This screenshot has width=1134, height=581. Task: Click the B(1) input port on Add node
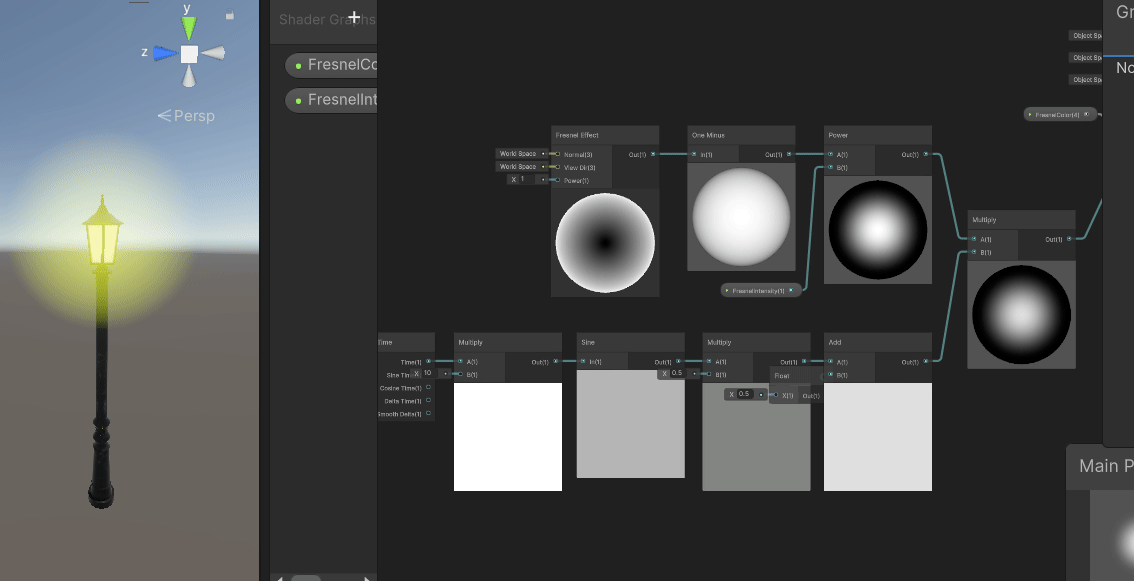(830, 374)
